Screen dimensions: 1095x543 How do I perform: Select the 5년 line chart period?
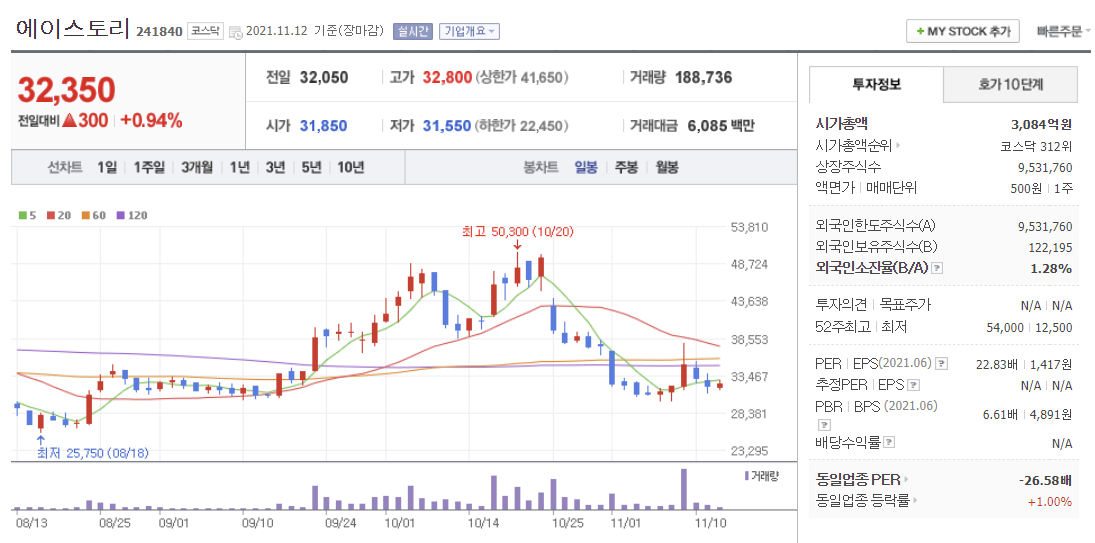[311, 168]
